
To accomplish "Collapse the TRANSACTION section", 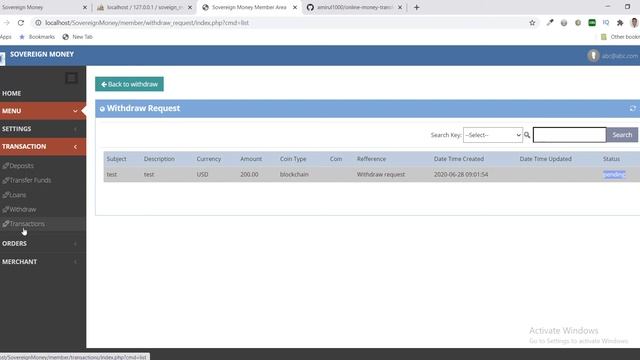I will point(43,147).
